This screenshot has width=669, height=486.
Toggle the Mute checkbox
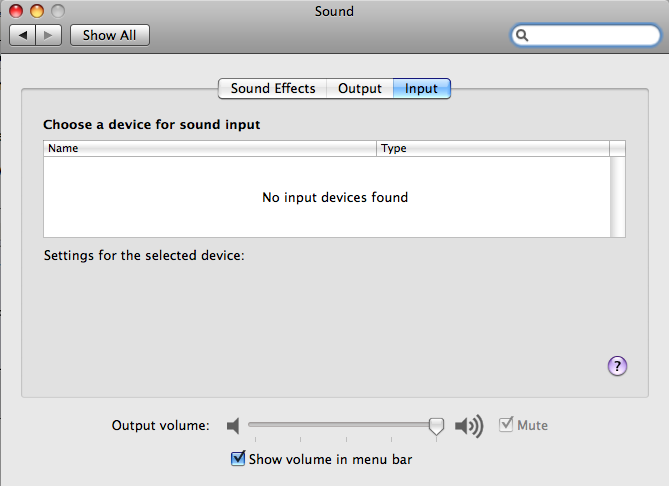pyautogui.click(x=506, y=425)
